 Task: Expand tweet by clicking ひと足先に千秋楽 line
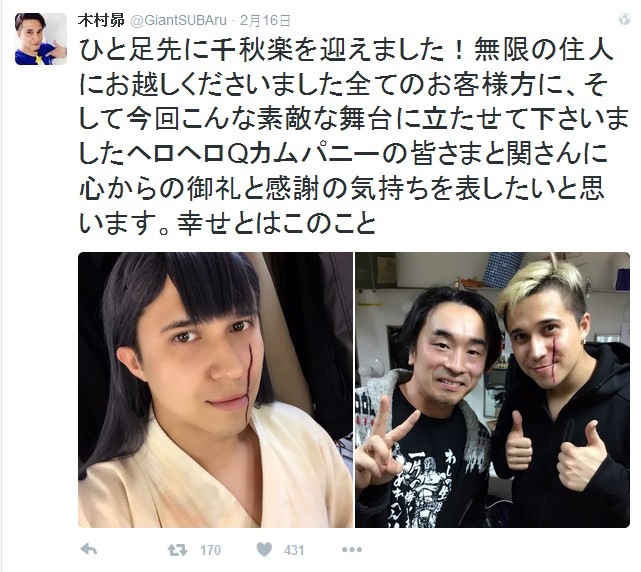(345, 51)
